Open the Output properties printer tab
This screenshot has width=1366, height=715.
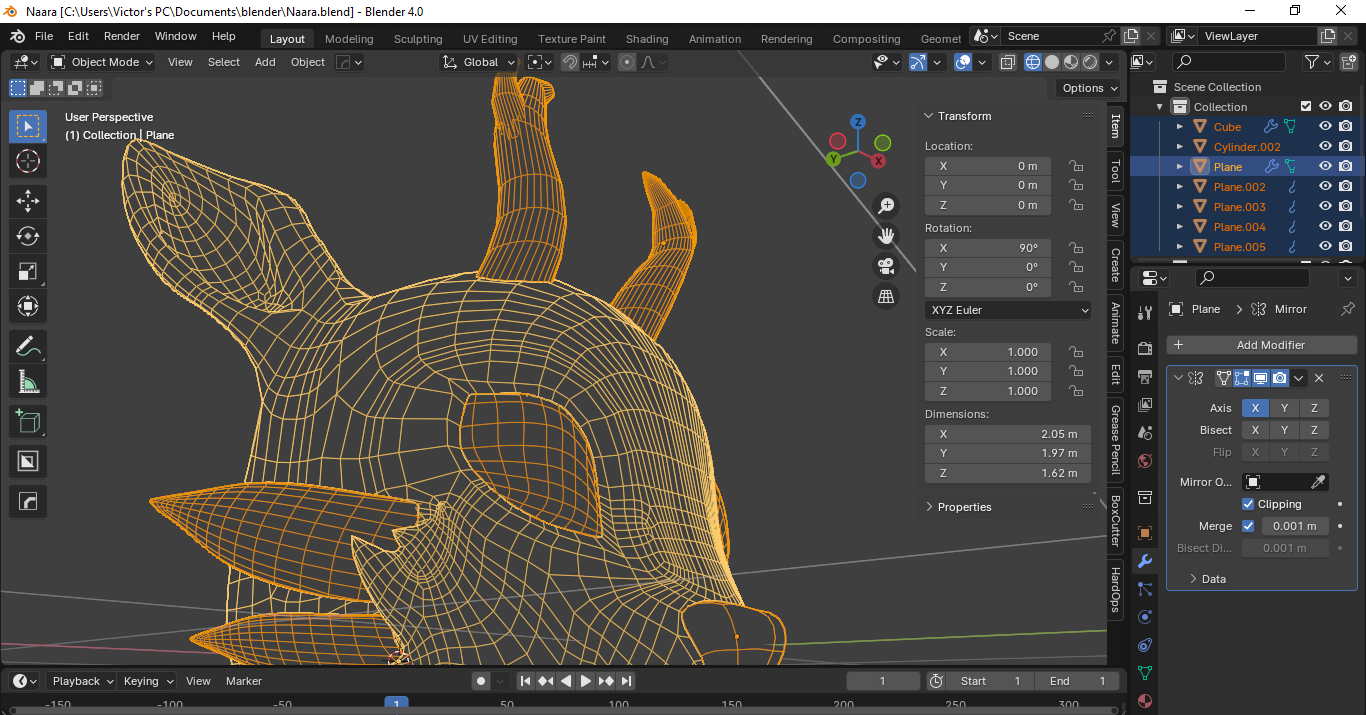point(1145,377)
